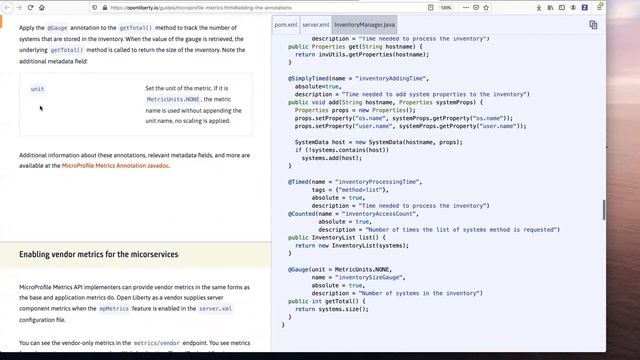Switch to the pom.xml tab
This screenshot has height=360, width=640.
pos(286,25)
